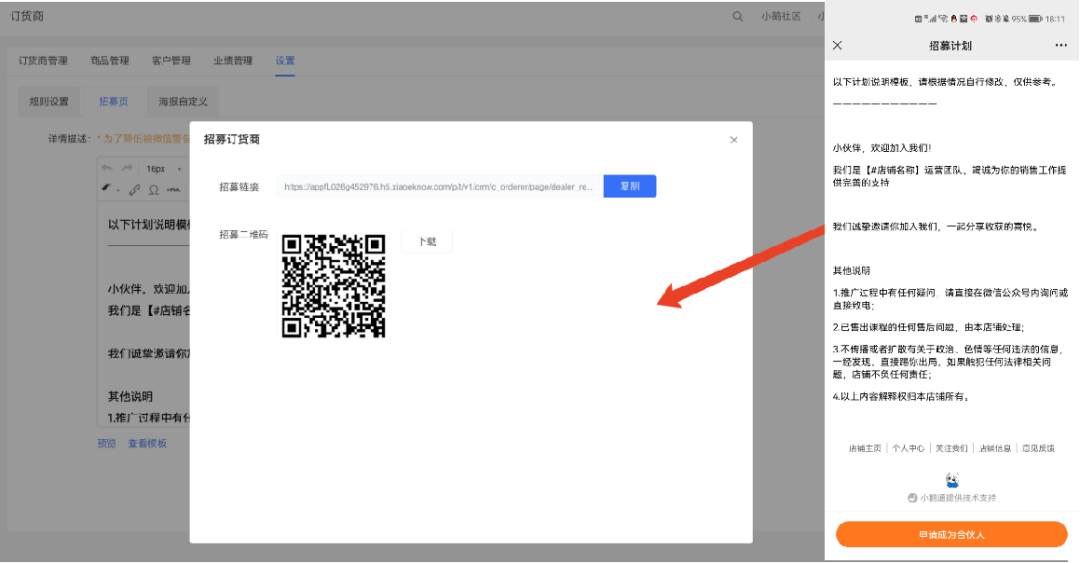Click 店铺信息 footer link in phone preview
This screenshot has height=563, width=1080.
point(995,448)
